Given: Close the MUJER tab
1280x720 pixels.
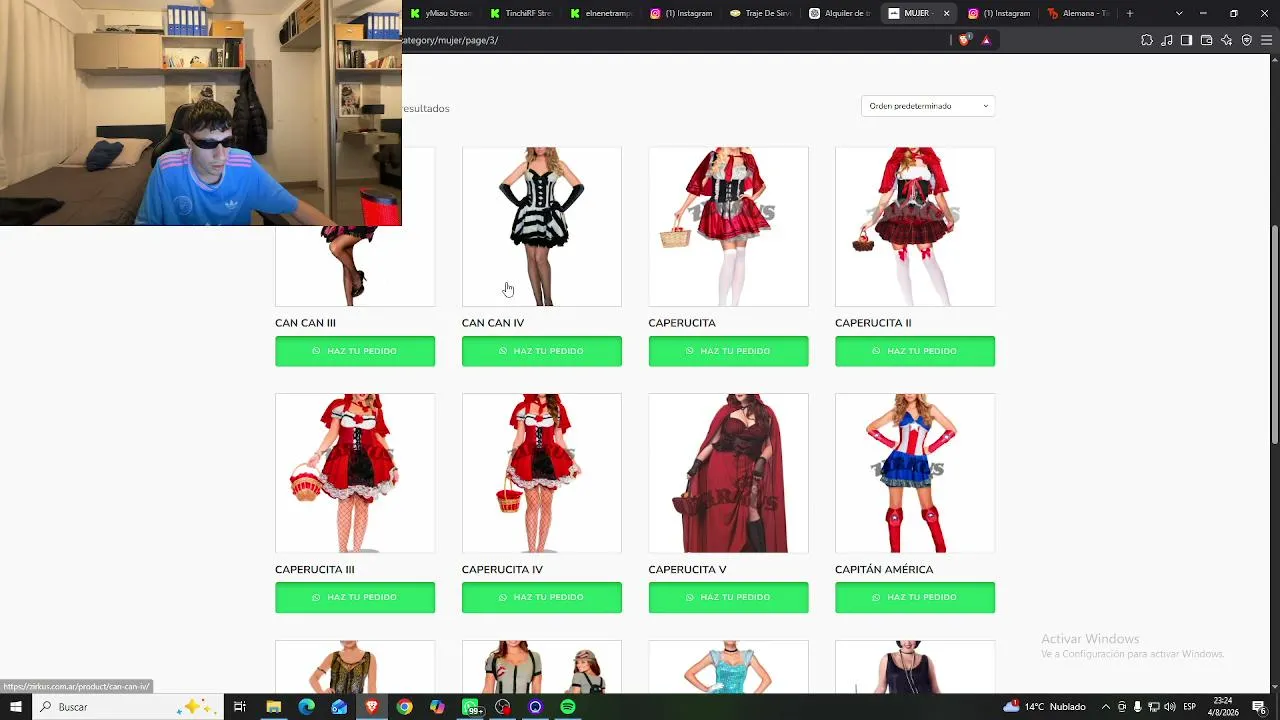Looking at the screenshot, I should click(x=946, y=13).
